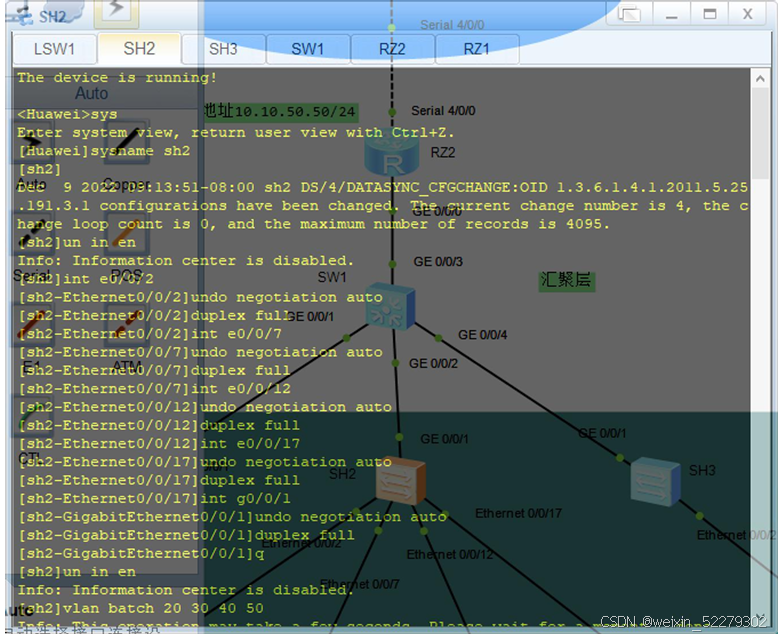Open the RZ2 terminal tab

(392, 49)
